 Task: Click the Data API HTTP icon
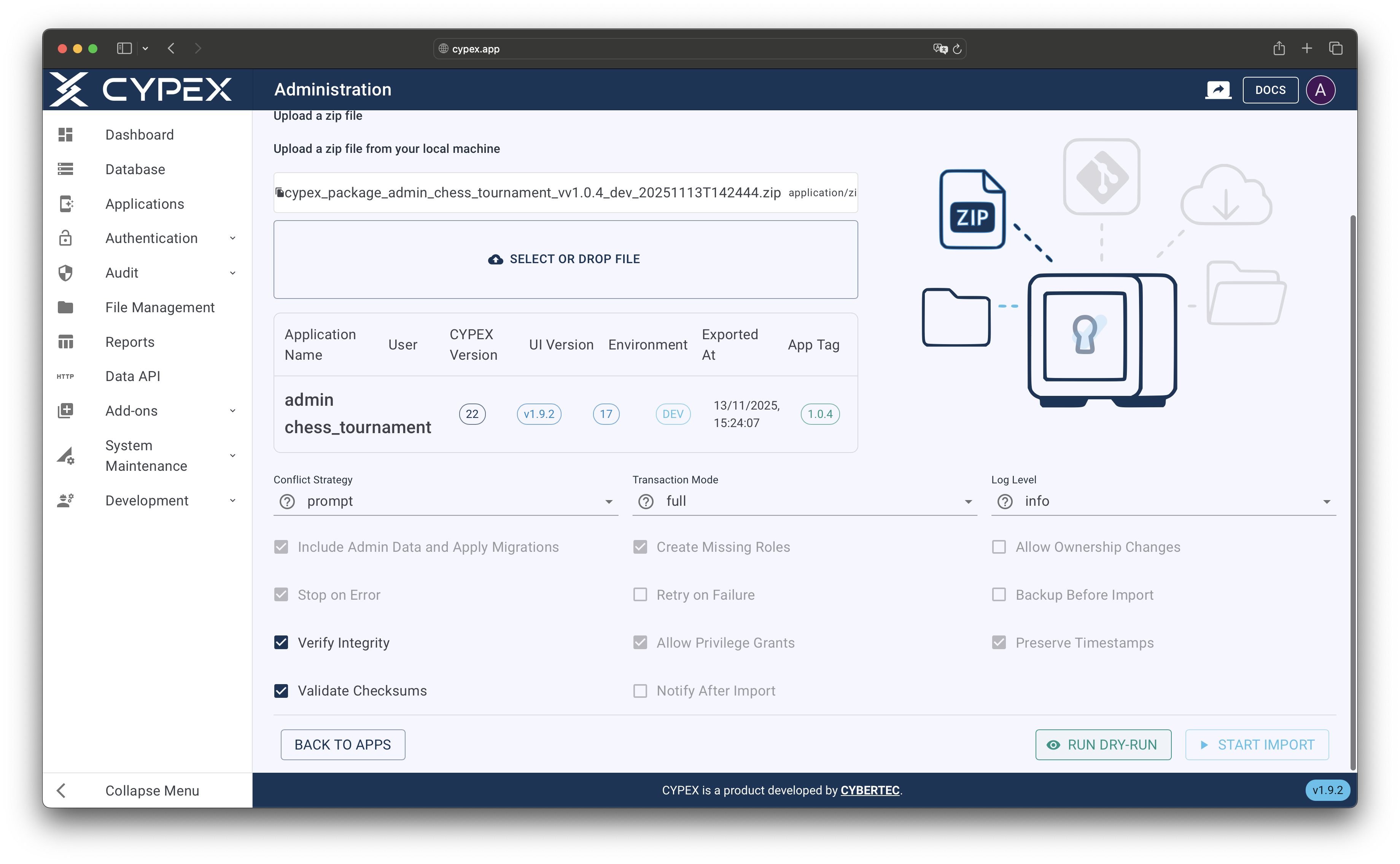coord(66,375)
